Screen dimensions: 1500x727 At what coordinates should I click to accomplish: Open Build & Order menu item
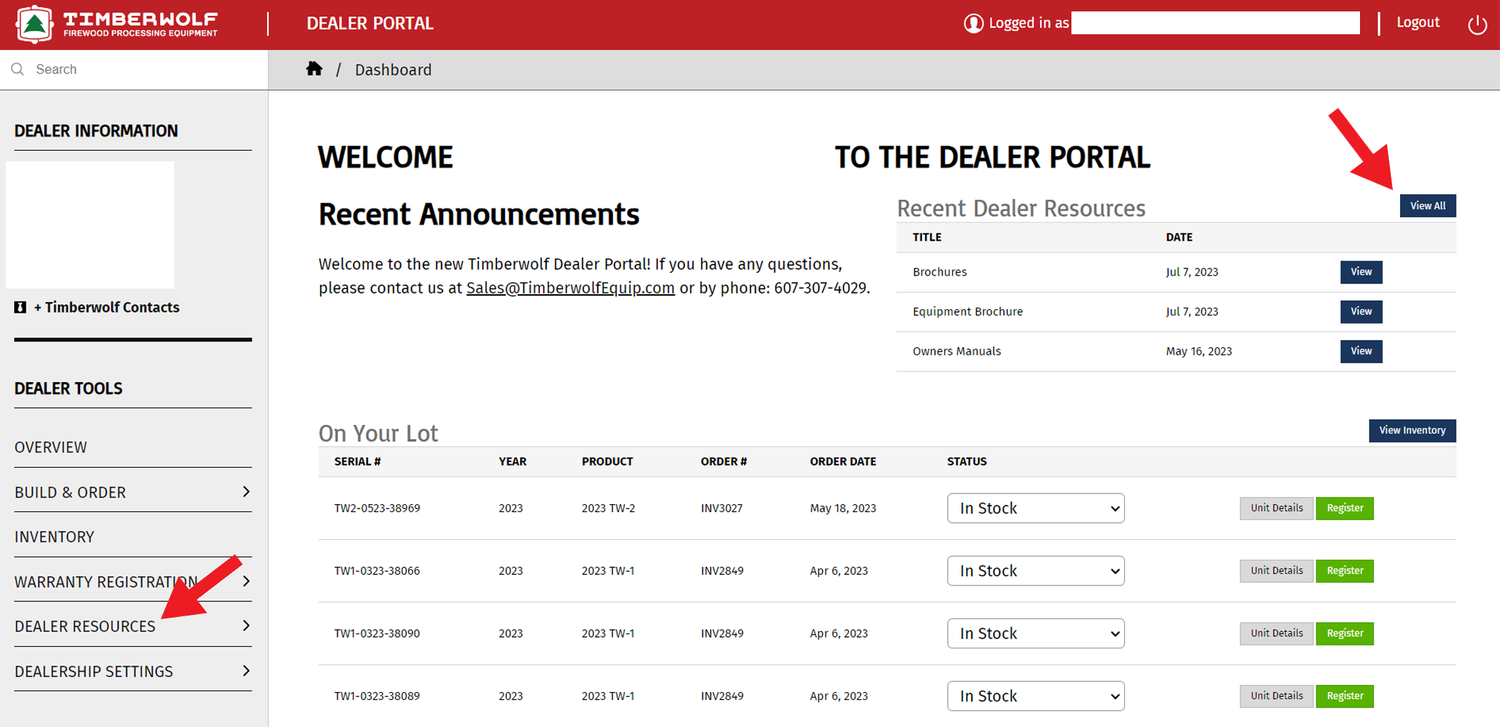coord(70,492)
